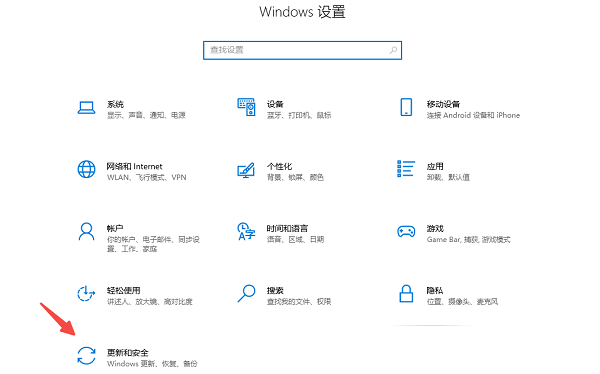Viewport: 600px width, 374px height.
Task: Open the 搜索 magnifier icon
Action: (x=246, y=293)
